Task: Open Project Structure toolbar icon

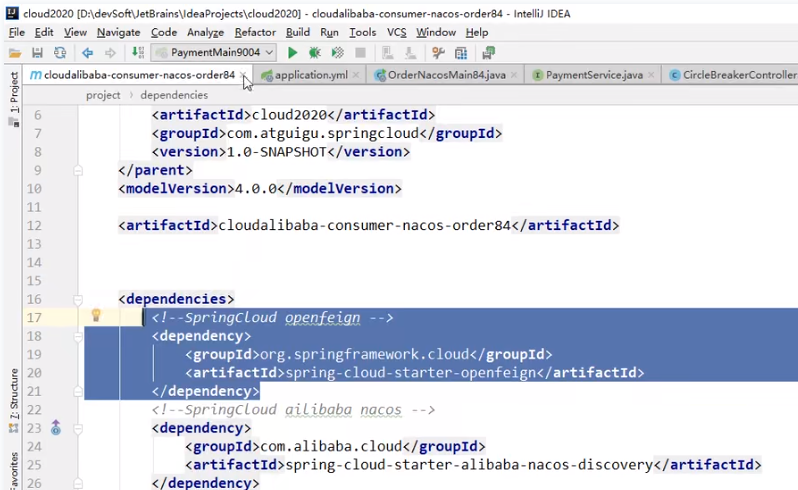Action: 461,52
